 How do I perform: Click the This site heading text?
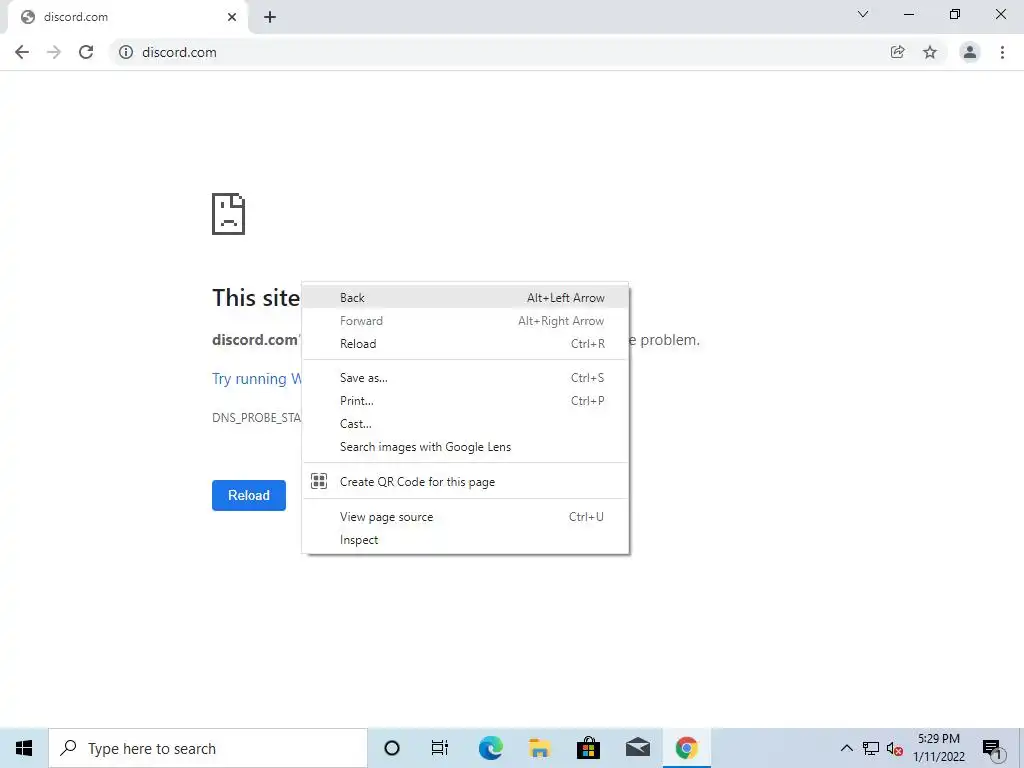256,298
